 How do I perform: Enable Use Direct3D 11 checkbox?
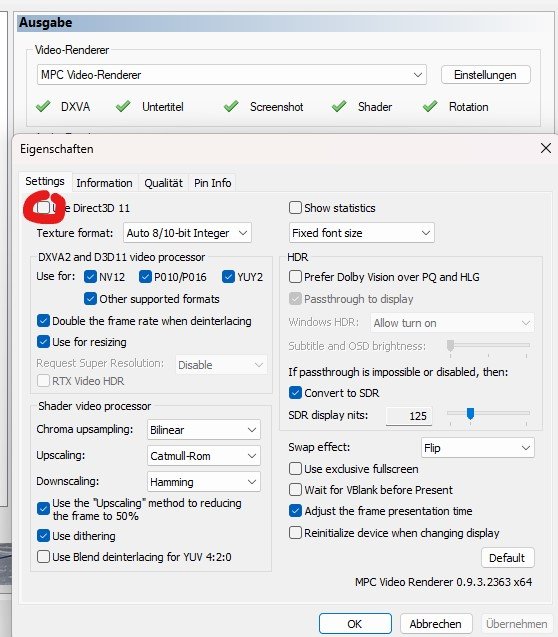click(x=43, y=208)
